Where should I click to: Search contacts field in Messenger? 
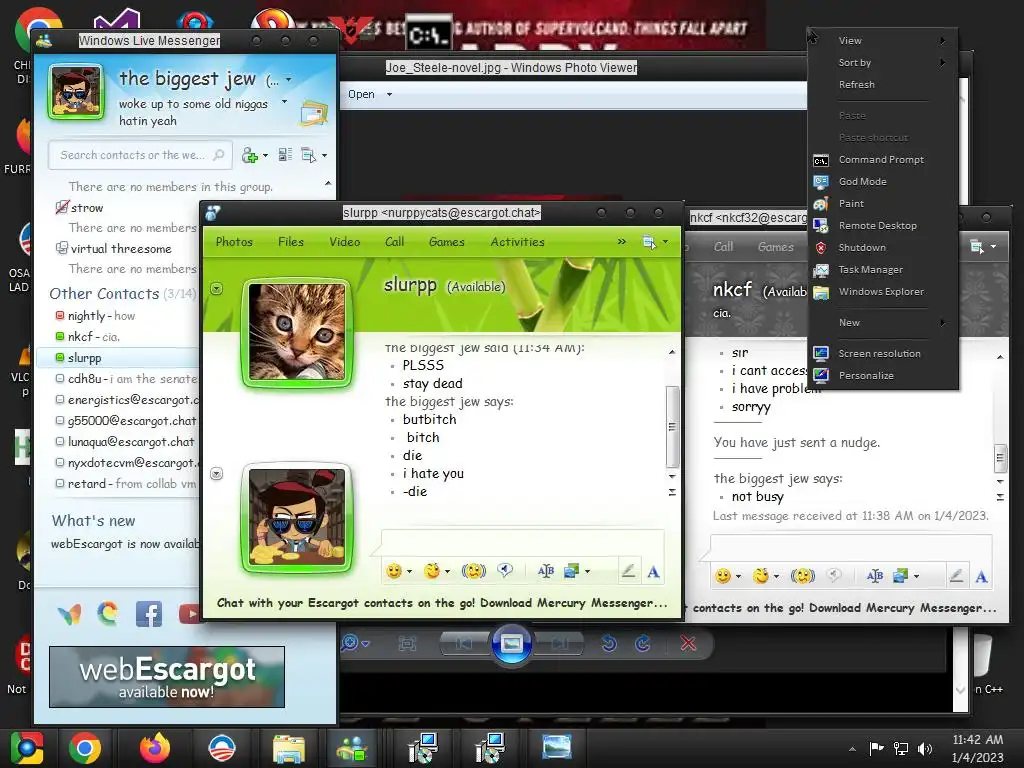tap(140, 155)
